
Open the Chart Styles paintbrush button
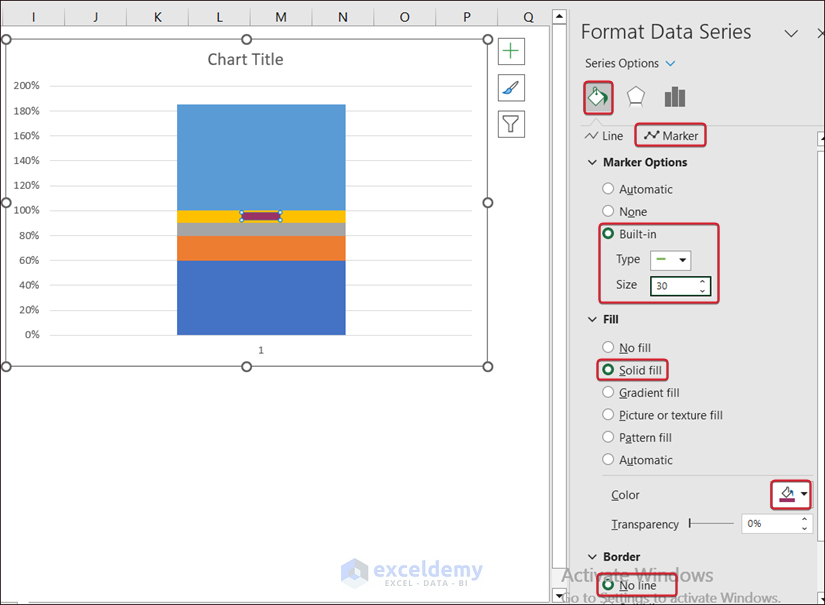pos(511,88)
